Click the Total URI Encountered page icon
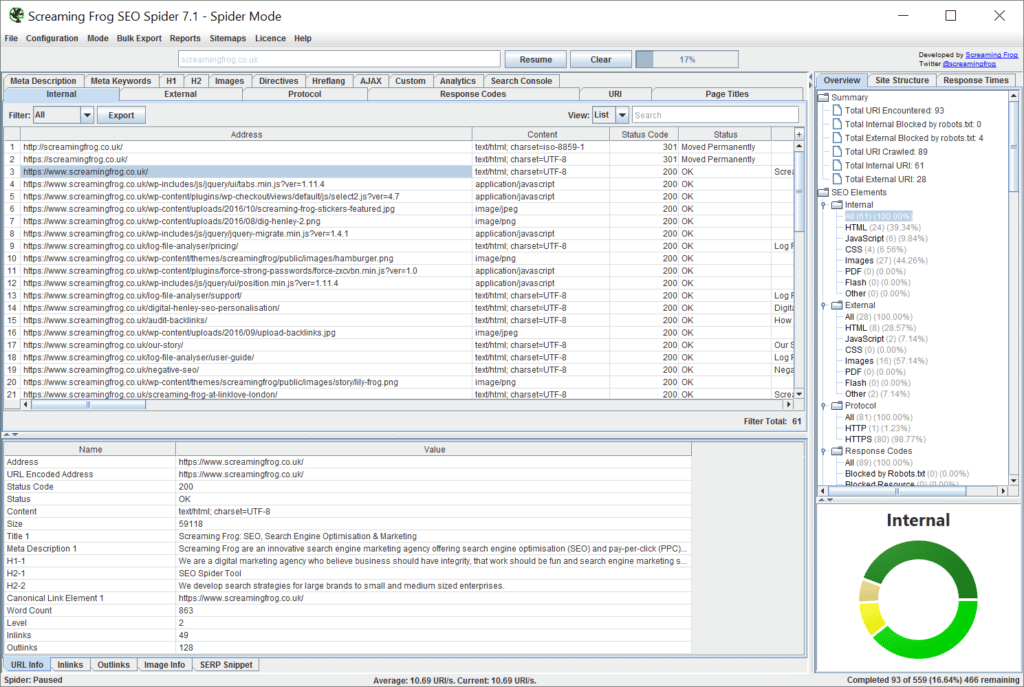The width and height of the screenshot is (1024, 687). [837, 110]
